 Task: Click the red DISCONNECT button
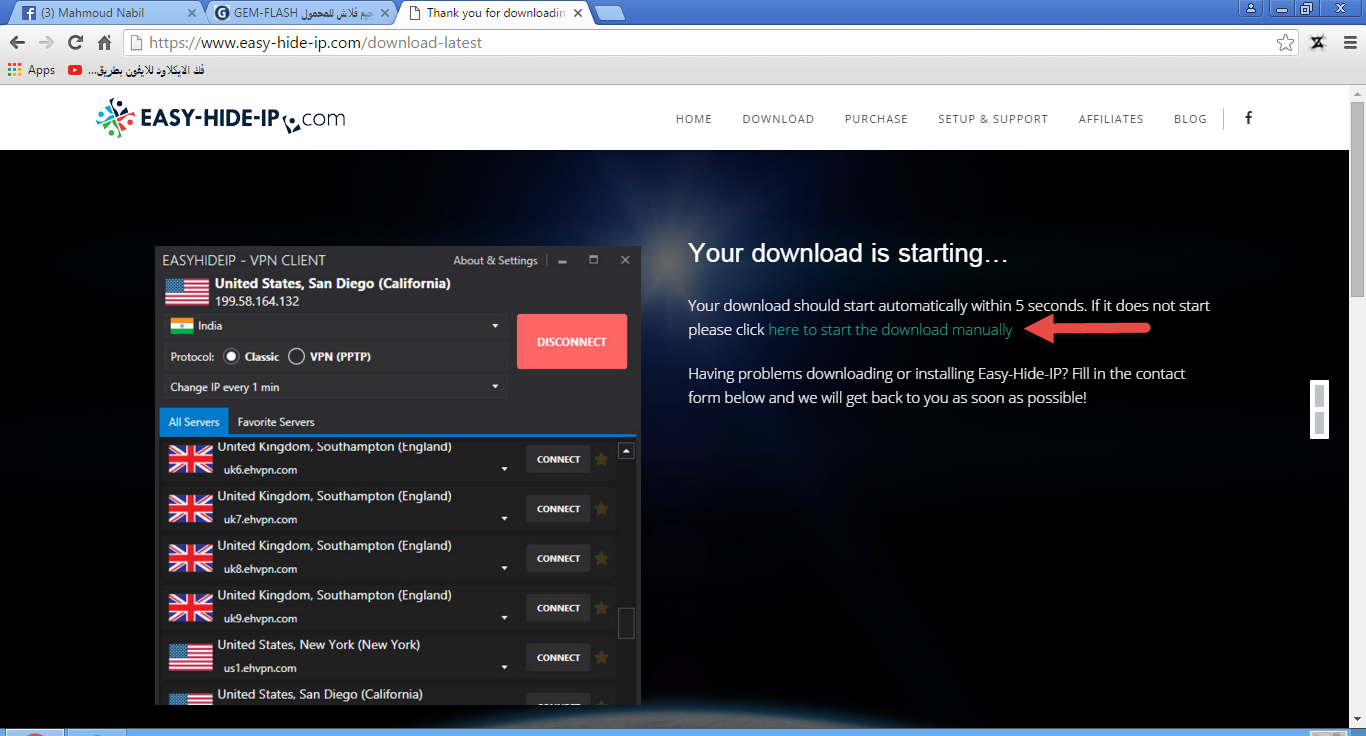572,342
